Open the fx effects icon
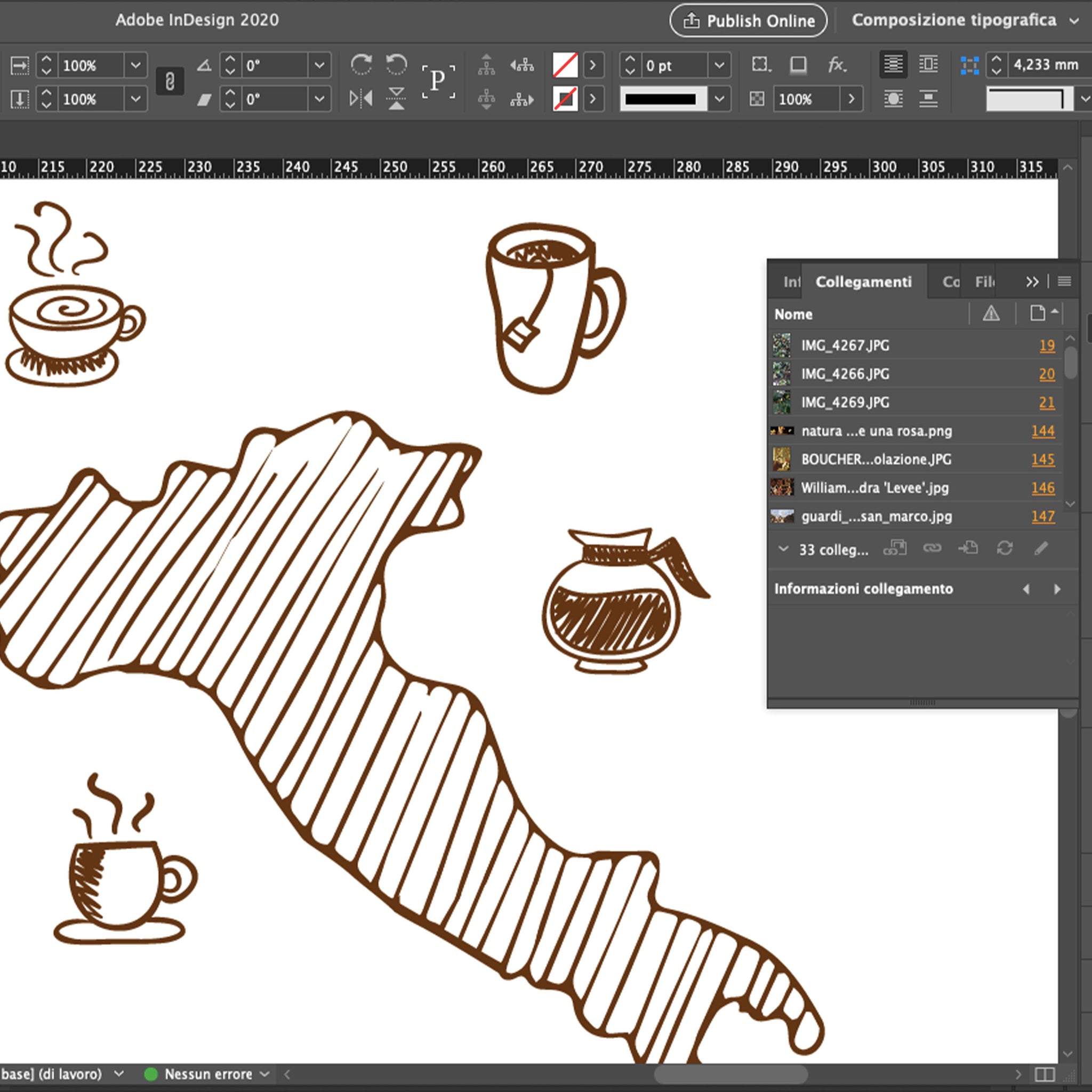The image size is (1092, 1092). (836, 65)
